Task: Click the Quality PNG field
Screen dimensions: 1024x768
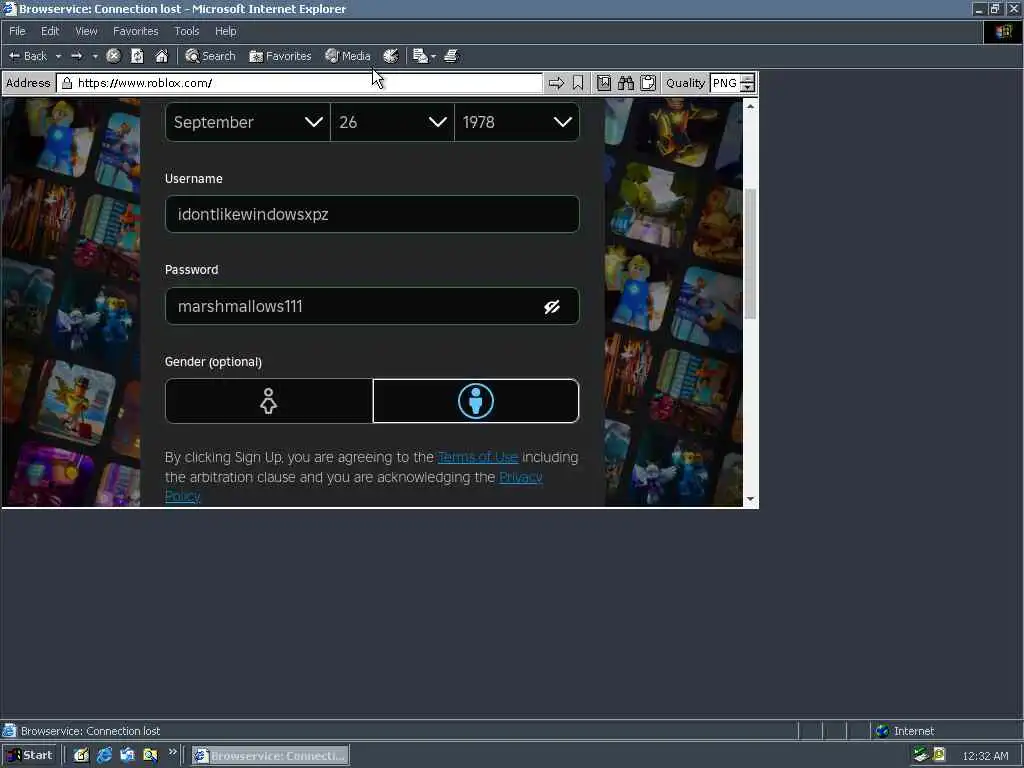Action: pos(725,83)
